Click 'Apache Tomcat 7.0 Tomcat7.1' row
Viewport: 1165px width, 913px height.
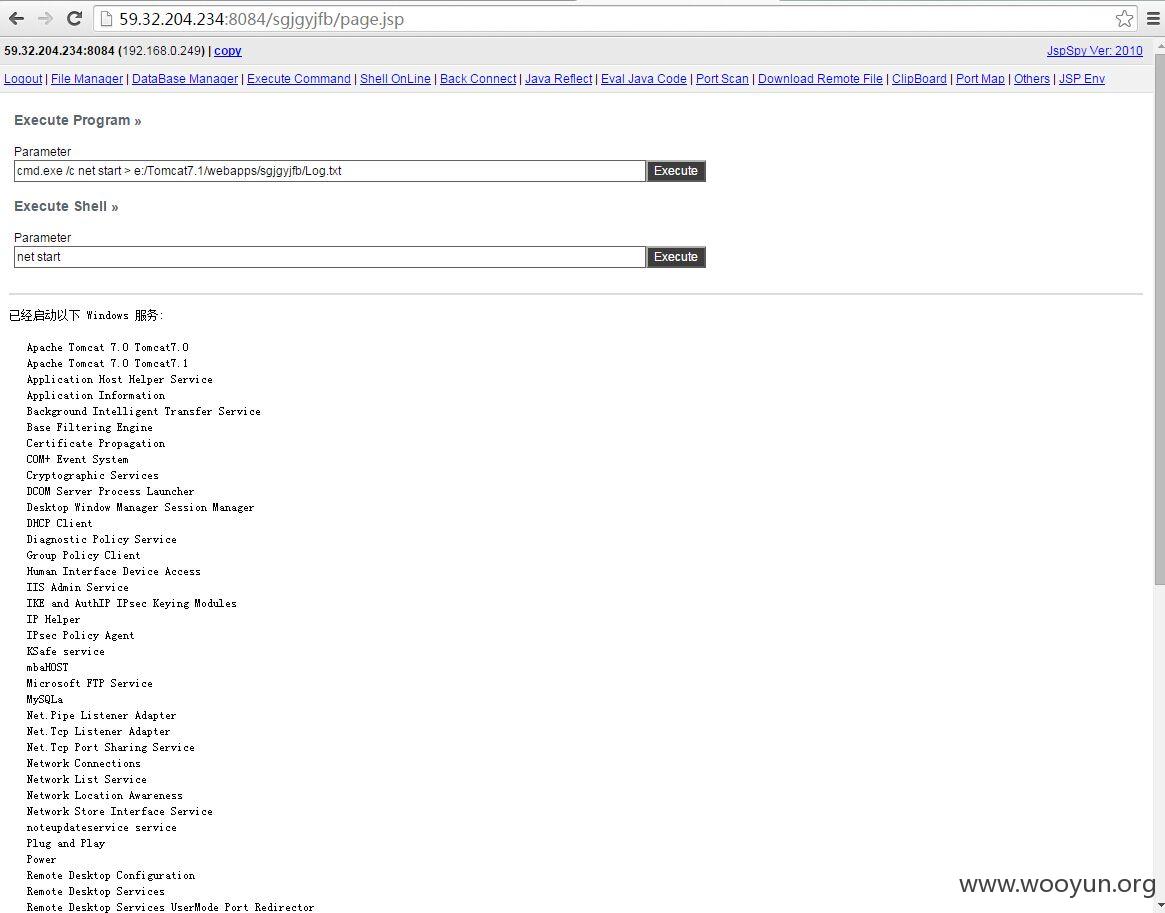(108, 364)
